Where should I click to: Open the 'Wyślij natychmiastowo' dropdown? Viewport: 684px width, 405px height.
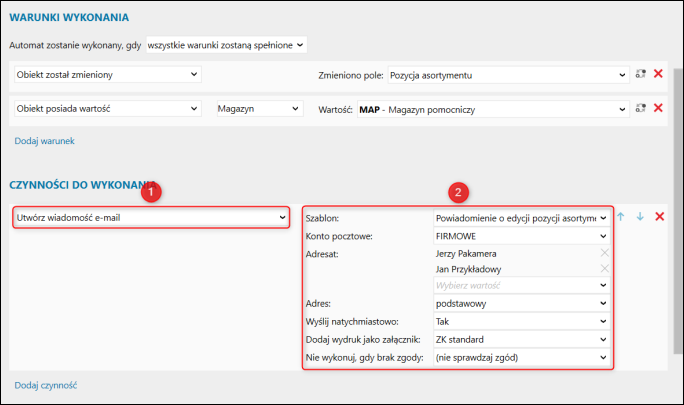tap(520, 321)
